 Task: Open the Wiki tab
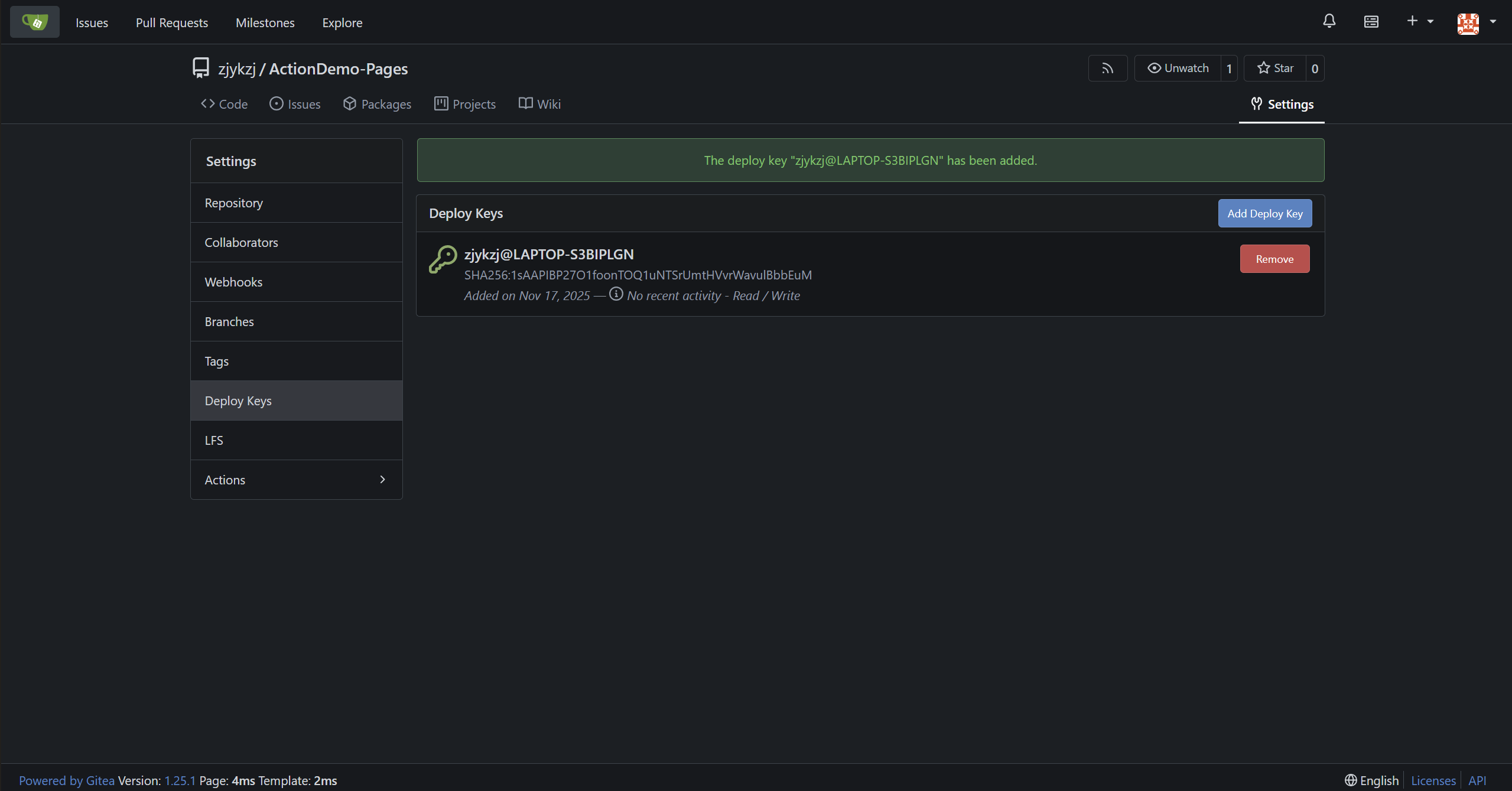click(x=539, y=104)
